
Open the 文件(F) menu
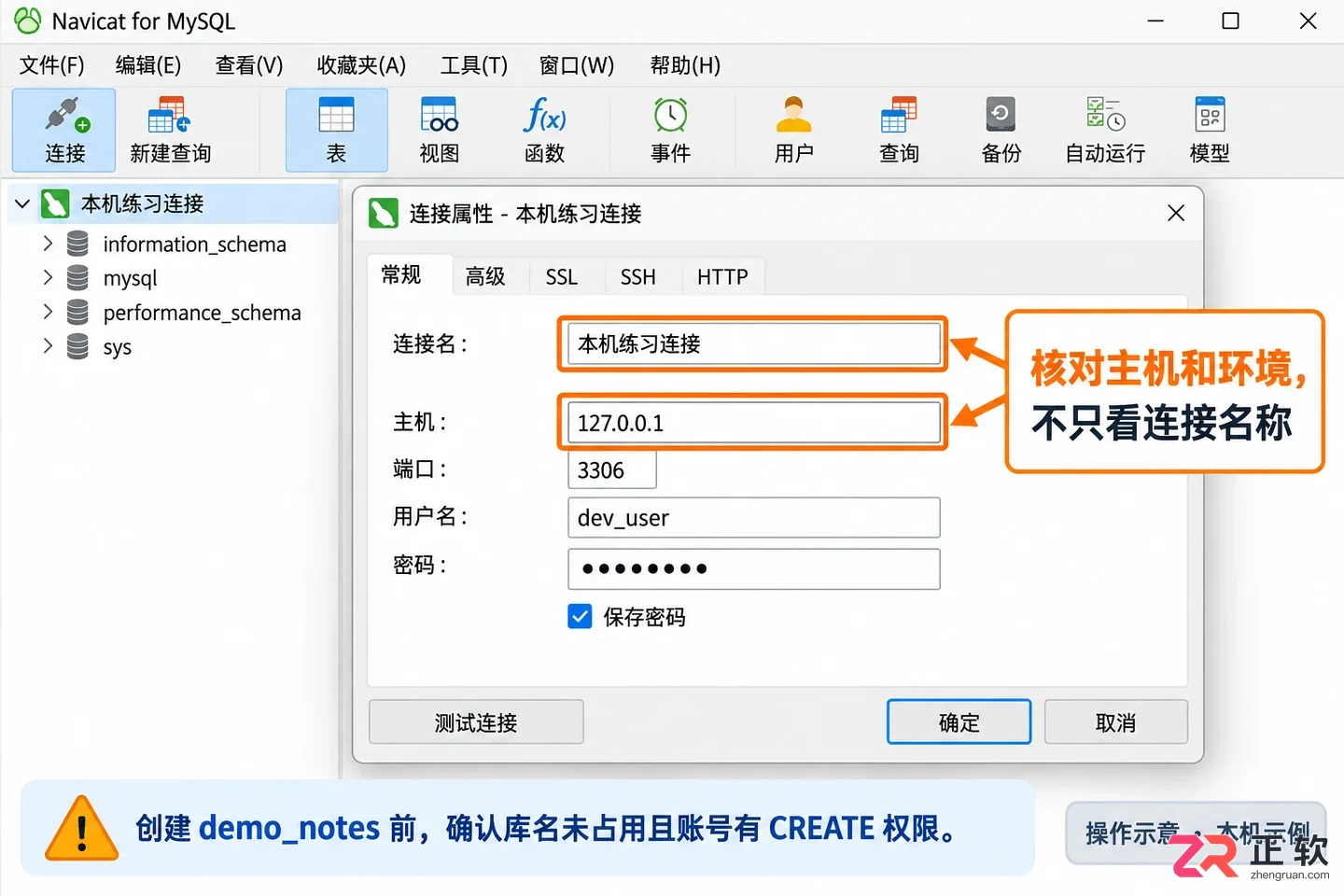point(52,65)
